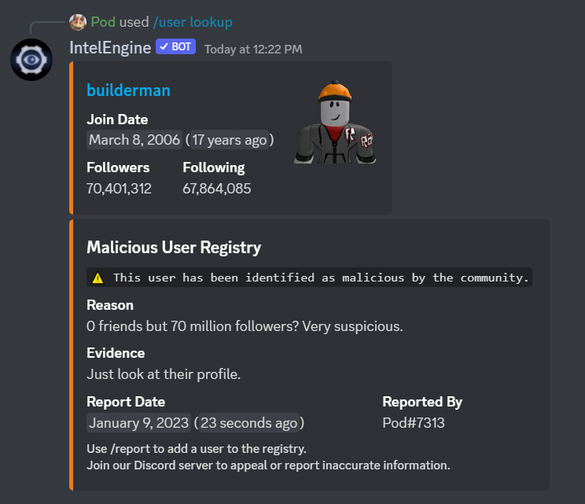Click the 67,864,085 following count
The image size is (585, 504).
click(x=217, y=188)
